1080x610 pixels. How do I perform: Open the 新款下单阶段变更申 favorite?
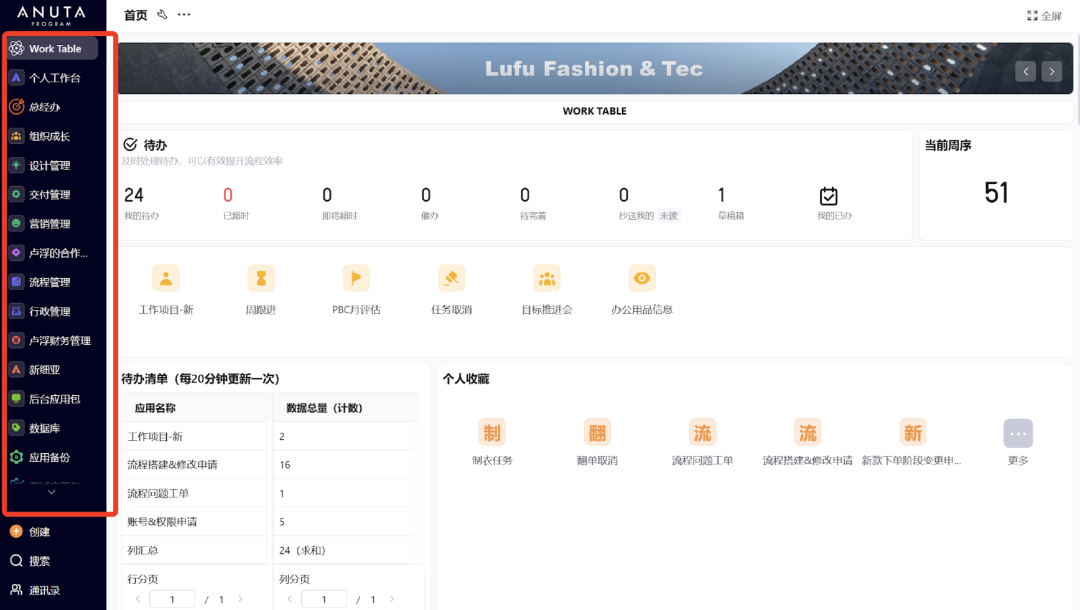tap(913, 433)
